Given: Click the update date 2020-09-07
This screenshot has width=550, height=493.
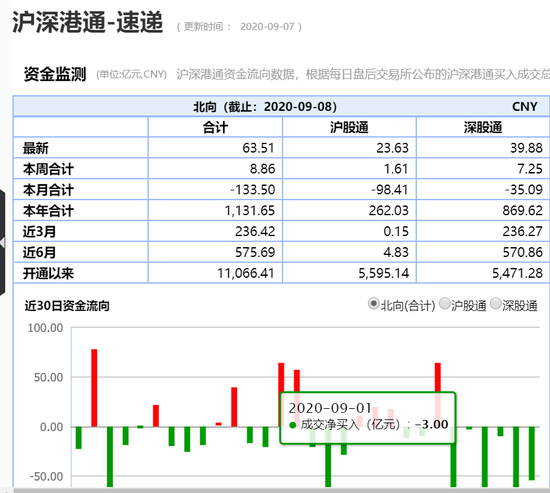Looking at the screenshot, I should point(267,27).
